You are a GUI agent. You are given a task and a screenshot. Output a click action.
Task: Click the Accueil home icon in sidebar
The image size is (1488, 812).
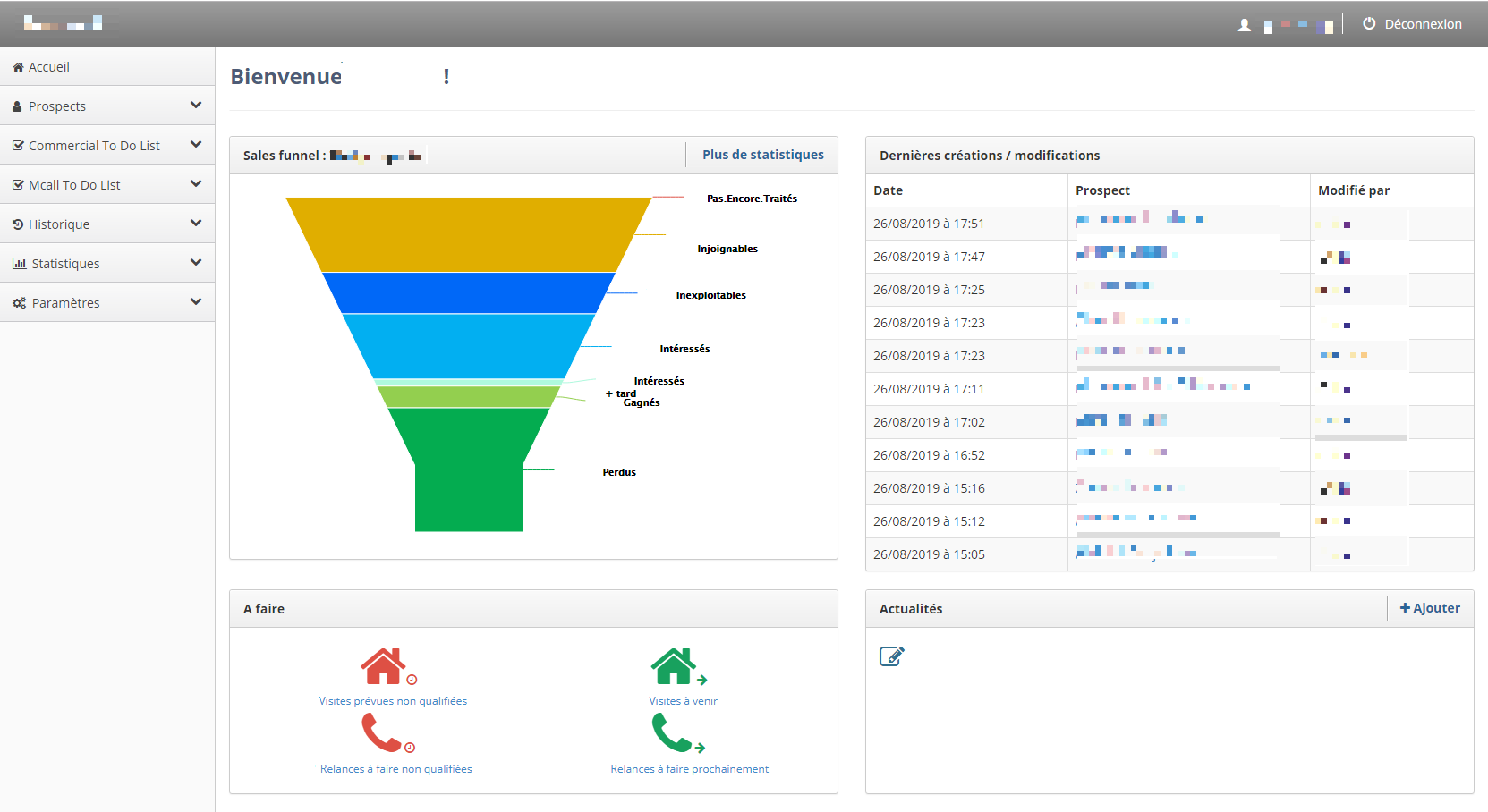coord(18,67)
